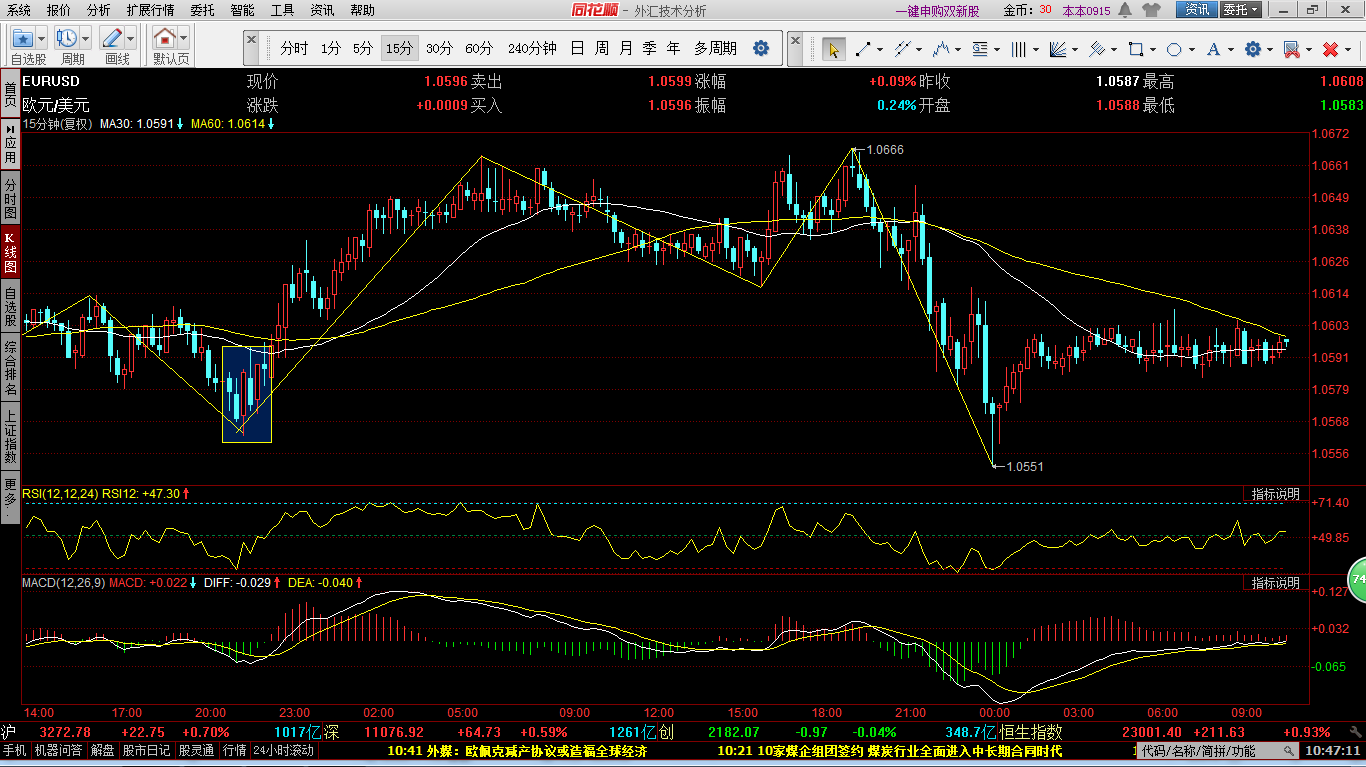Click the 周期 clock icon
The height and width of the screenshot is (767, 1366).
tap(67, 38)
